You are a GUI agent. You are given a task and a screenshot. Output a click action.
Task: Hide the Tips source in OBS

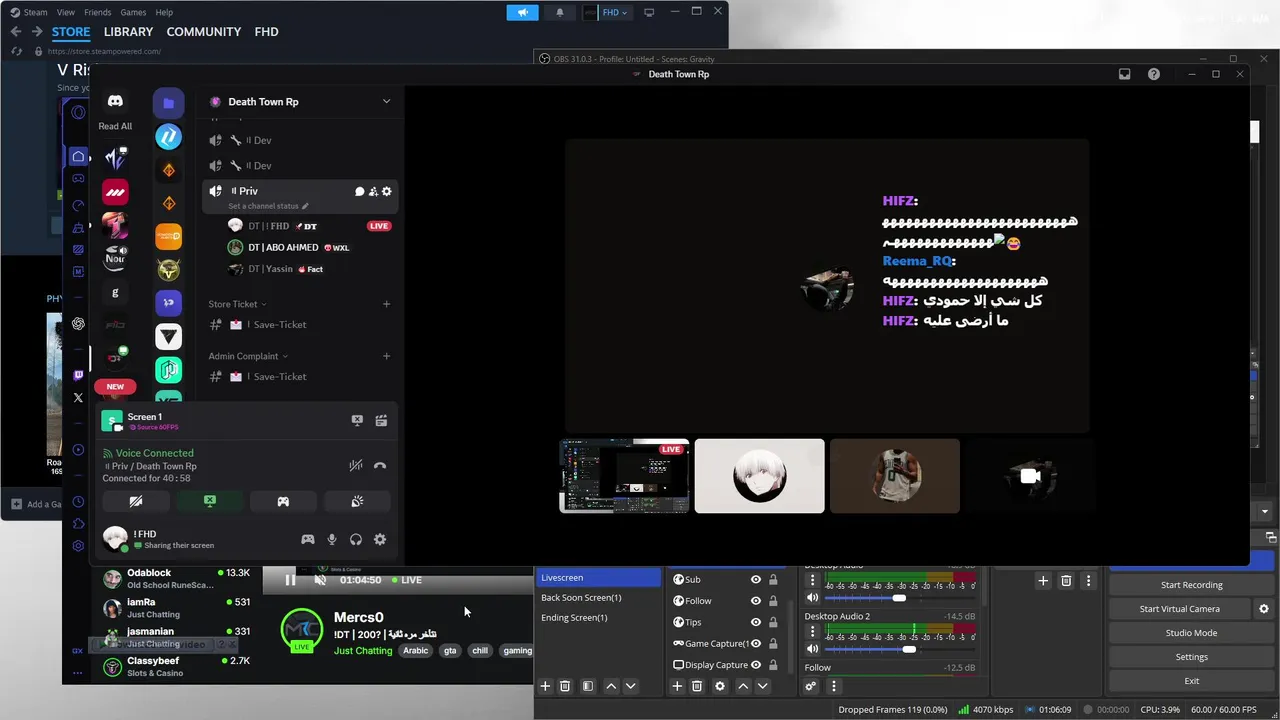pos(756,622)
